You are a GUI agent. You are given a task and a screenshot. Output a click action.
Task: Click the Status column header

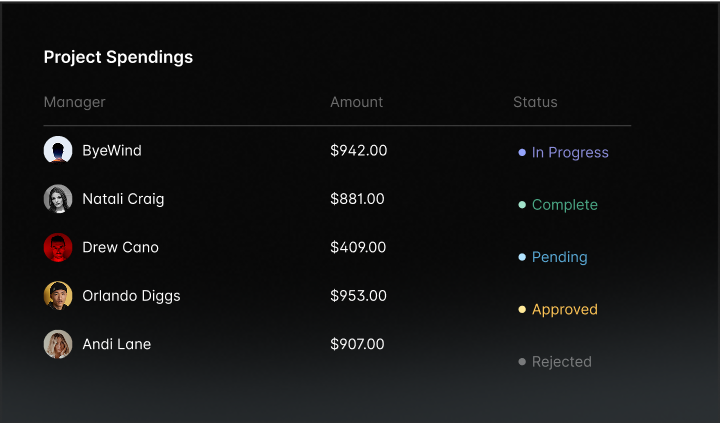pyautogui.click(x=535, y=102)
